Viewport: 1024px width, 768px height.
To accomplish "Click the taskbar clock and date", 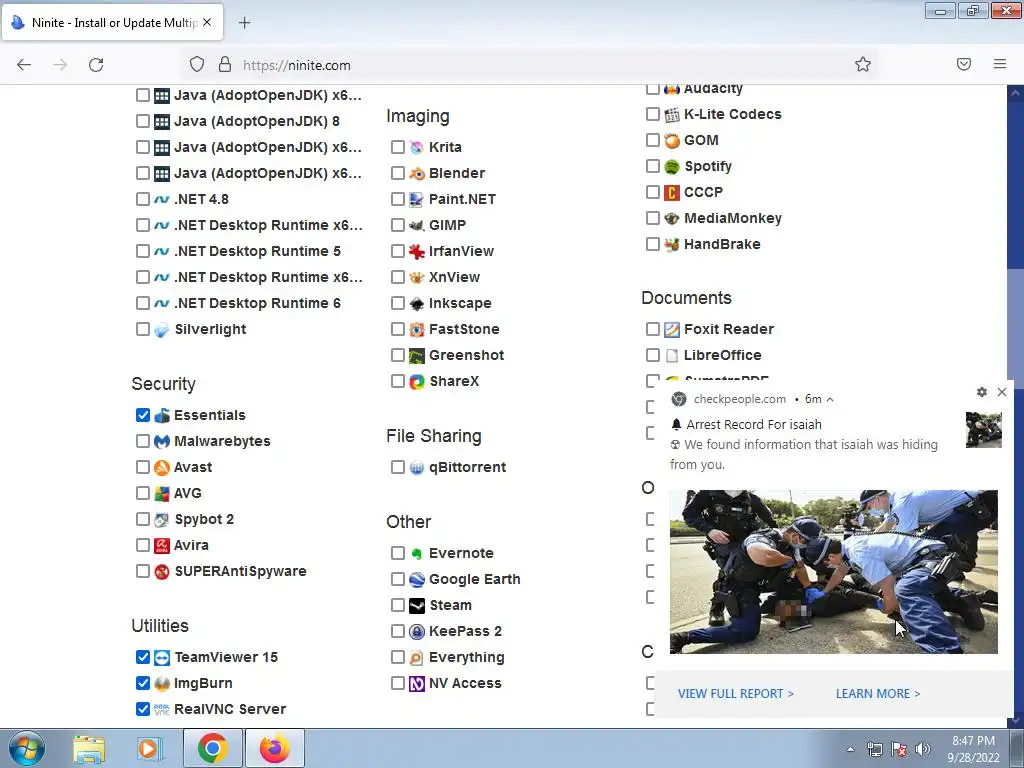I will click(x=974, y=749).
